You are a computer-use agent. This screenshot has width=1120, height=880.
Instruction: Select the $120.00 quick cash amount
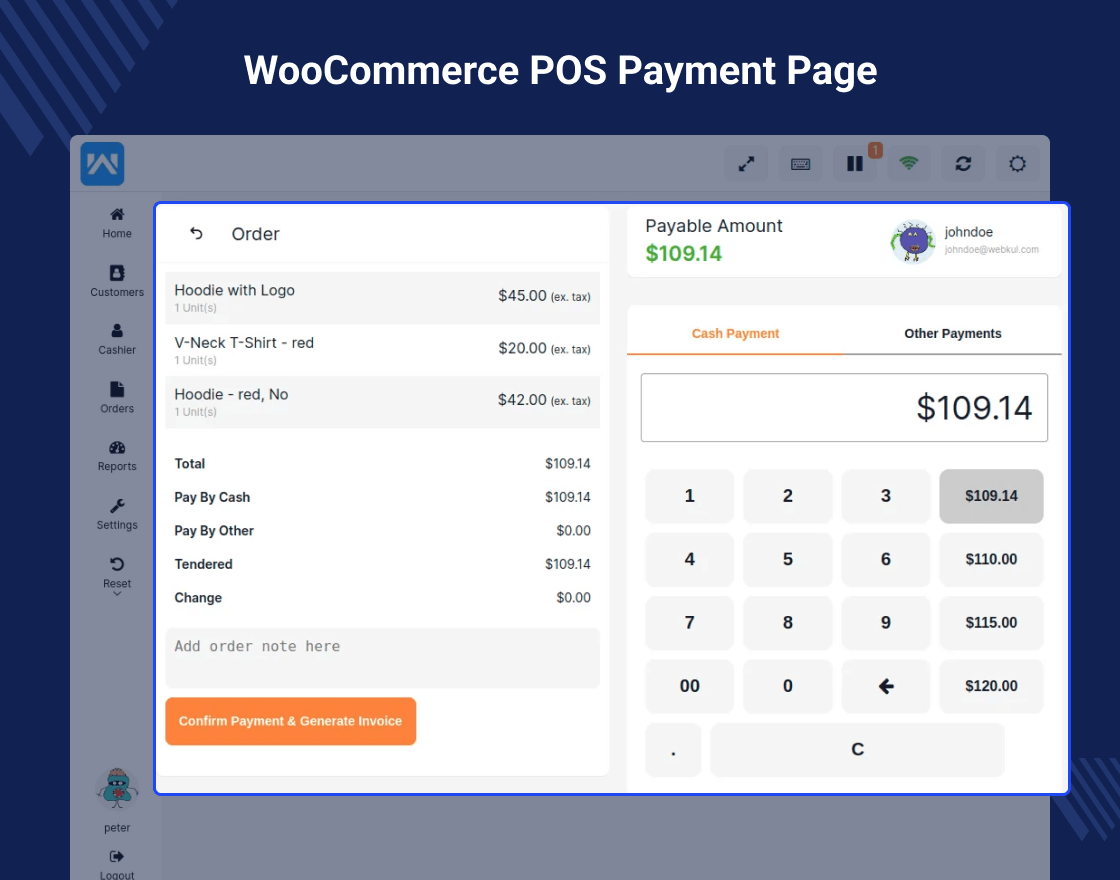(991, 686)
